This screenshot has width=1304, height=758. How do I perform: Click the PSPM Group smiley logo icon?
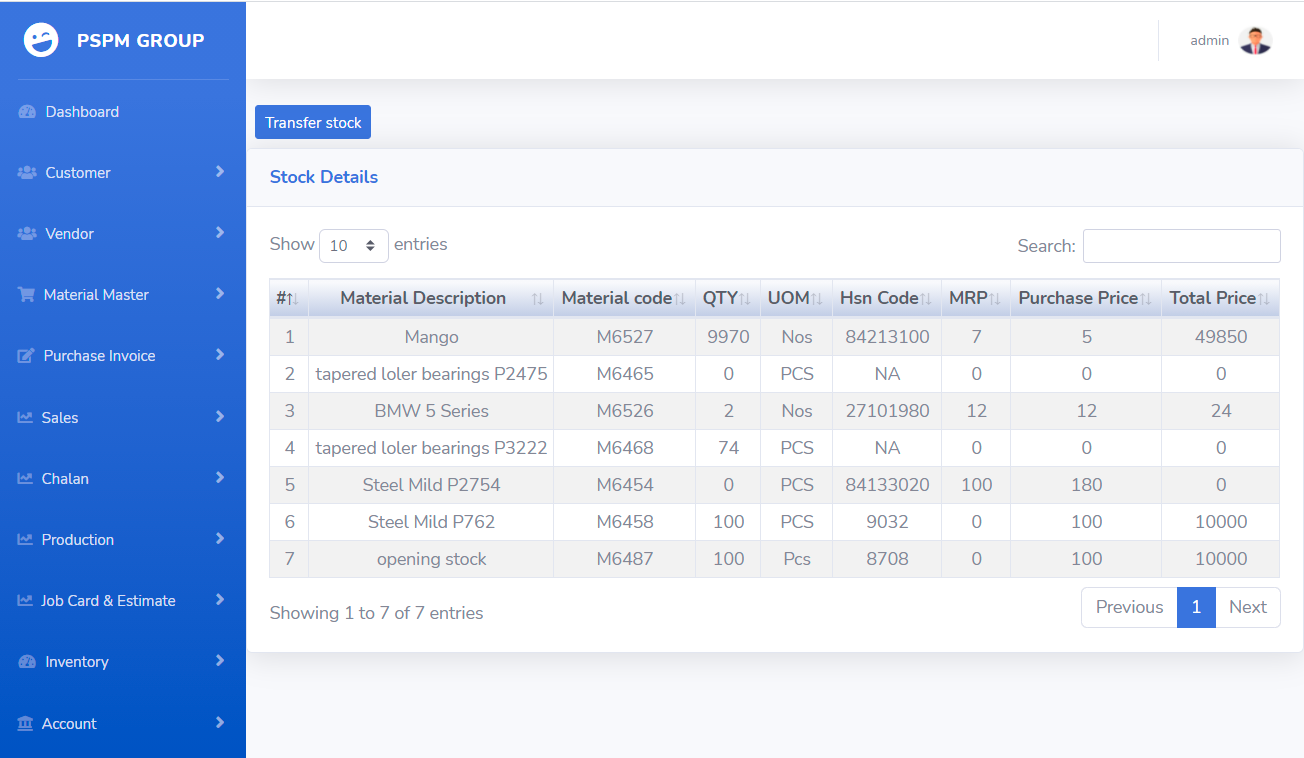tap(41, 40)
